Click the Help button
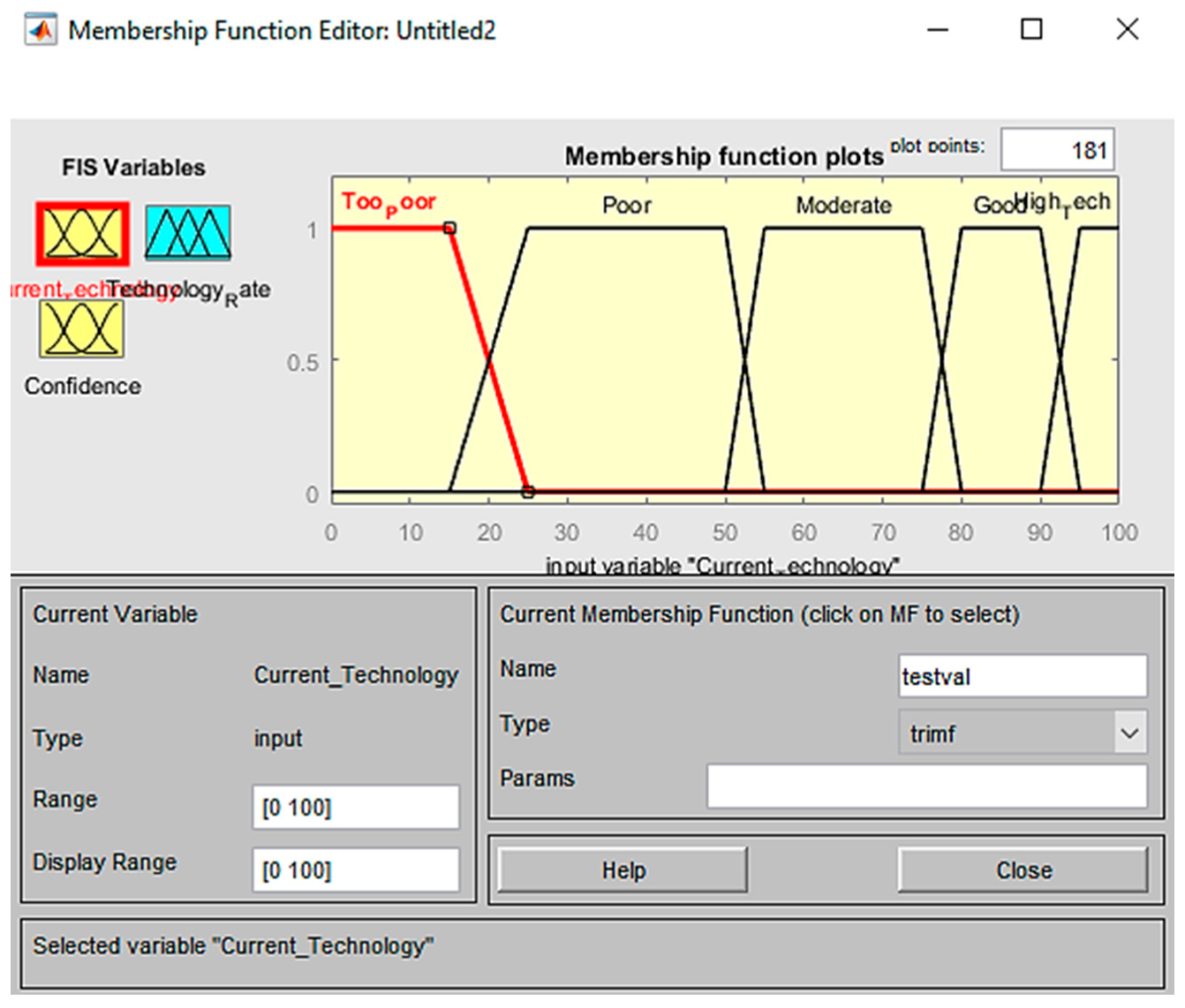 click(x=623, y=870)
